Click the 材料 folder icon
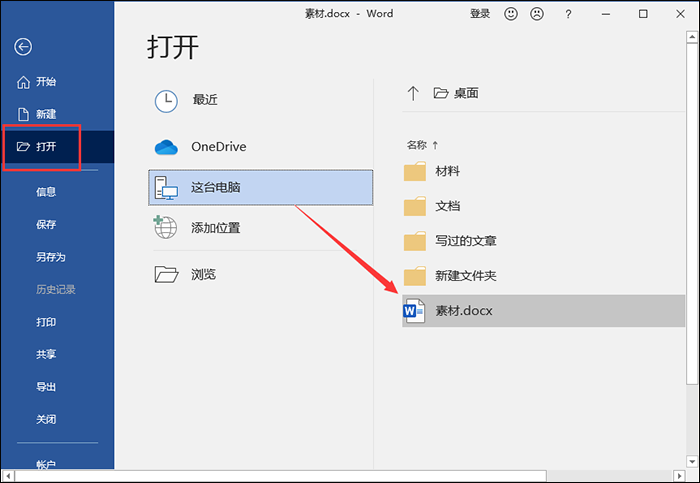Viewport: 700px width, 483px height. (415, 171)
